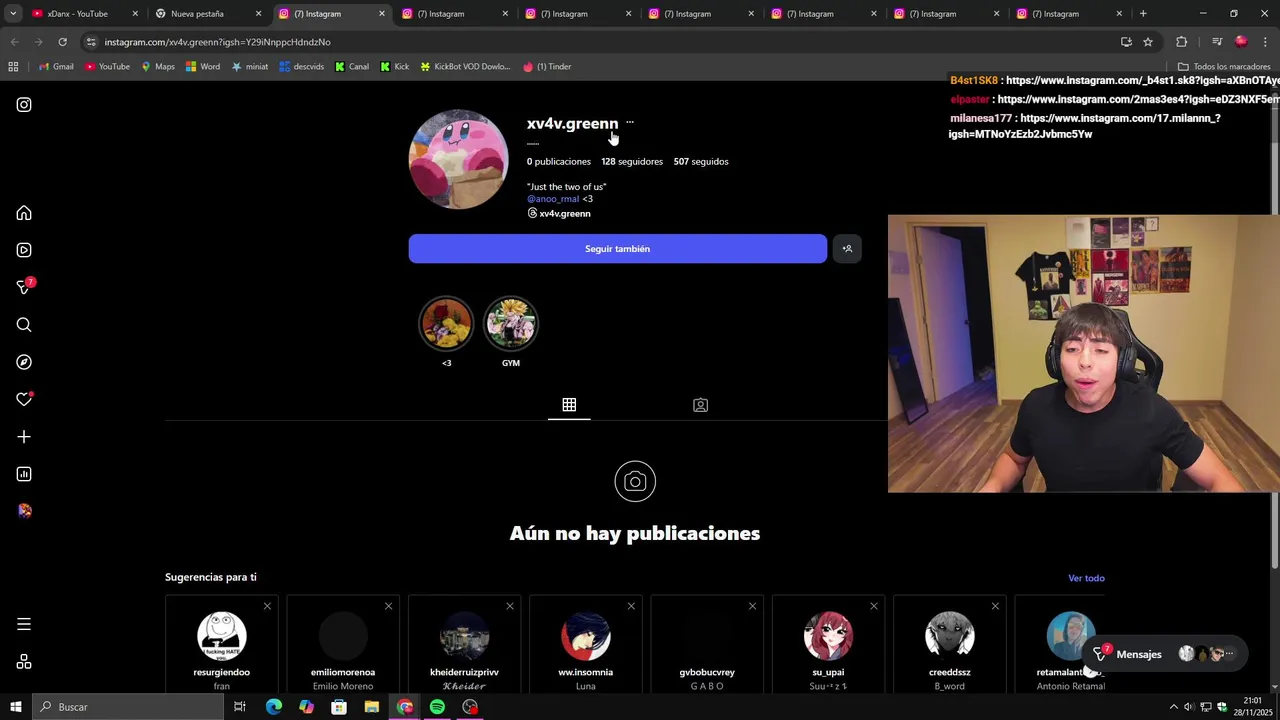Open the search magnifier in sidebar

[x=24, y=325]
